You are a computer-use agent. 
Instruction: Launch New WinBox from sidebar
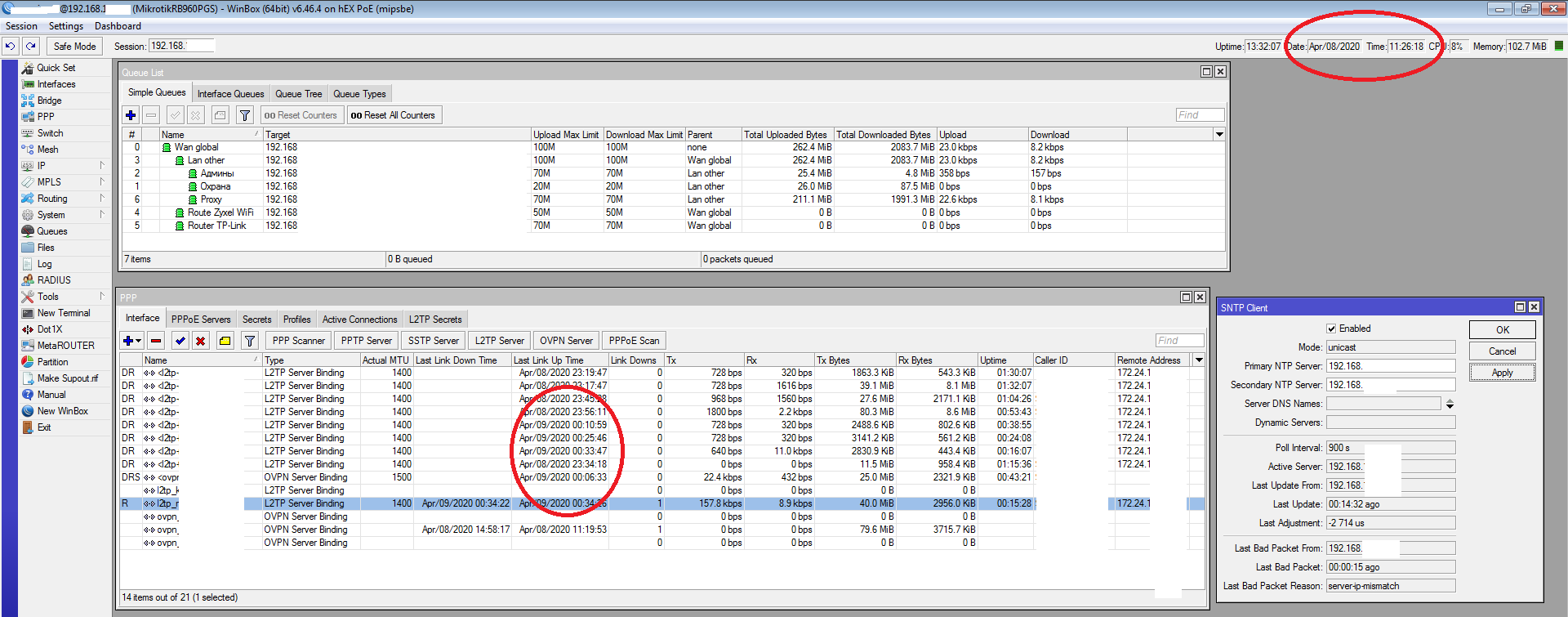click(x=62, y=411)
